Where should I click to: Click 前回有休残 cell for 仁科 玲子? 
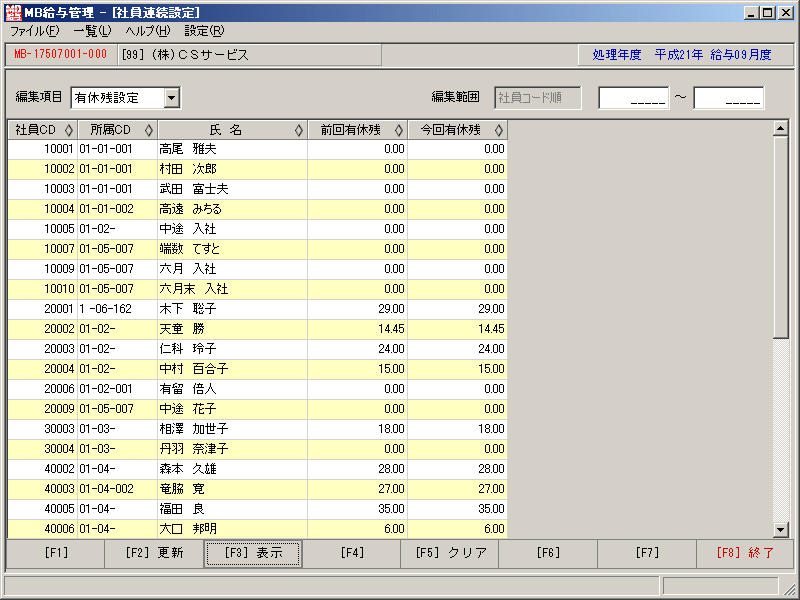(x=358, y=349)
